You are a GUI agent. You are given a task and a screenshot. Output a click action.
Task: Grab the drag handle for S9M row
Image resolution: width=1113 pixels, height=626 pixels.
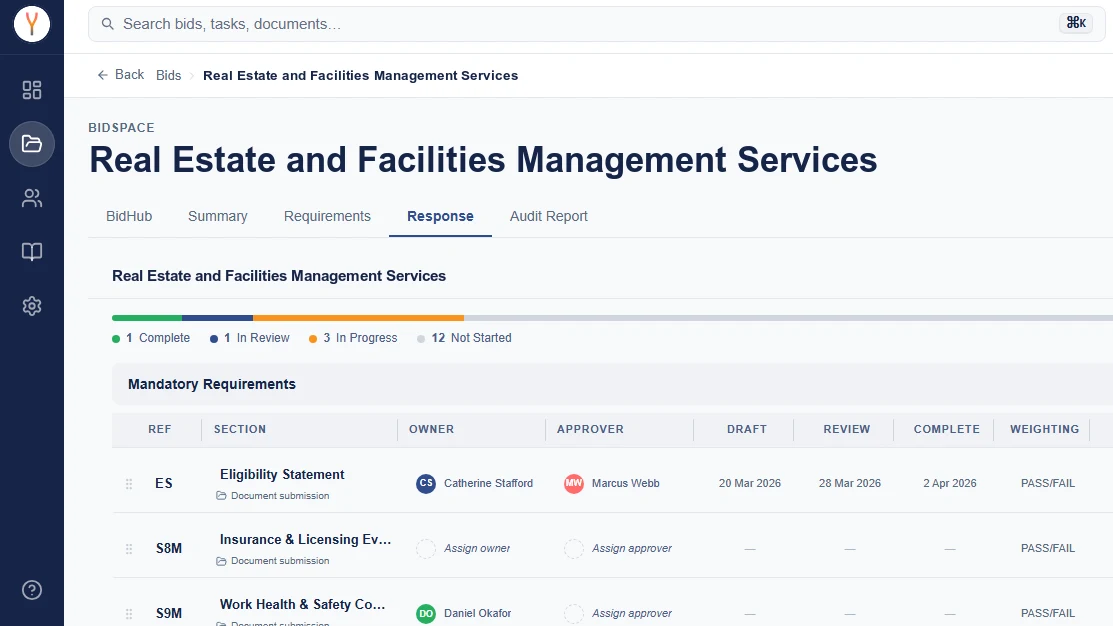128,613
